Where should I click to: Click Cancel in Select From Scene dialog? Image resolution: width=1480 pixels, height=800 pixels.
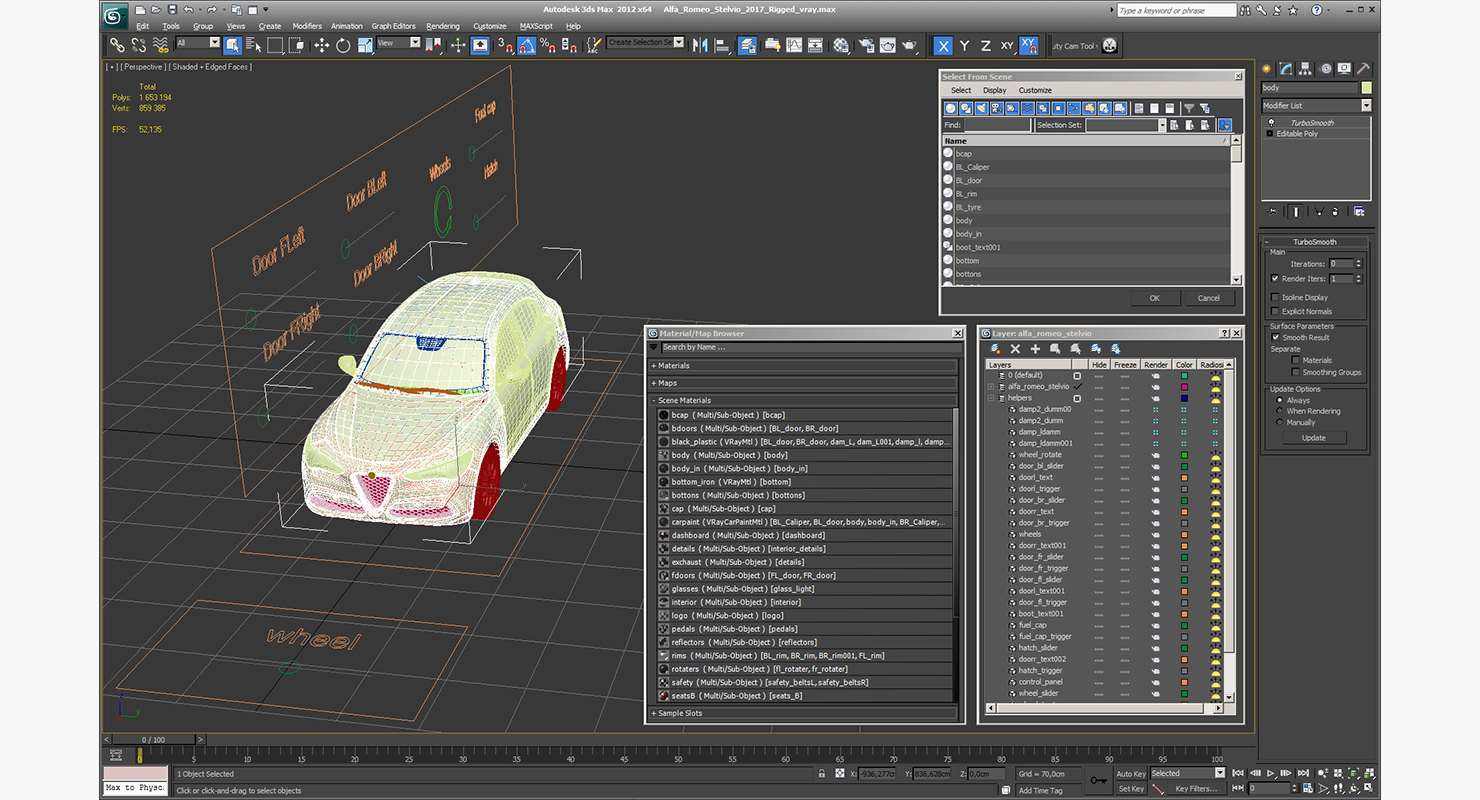[1209, 298]
